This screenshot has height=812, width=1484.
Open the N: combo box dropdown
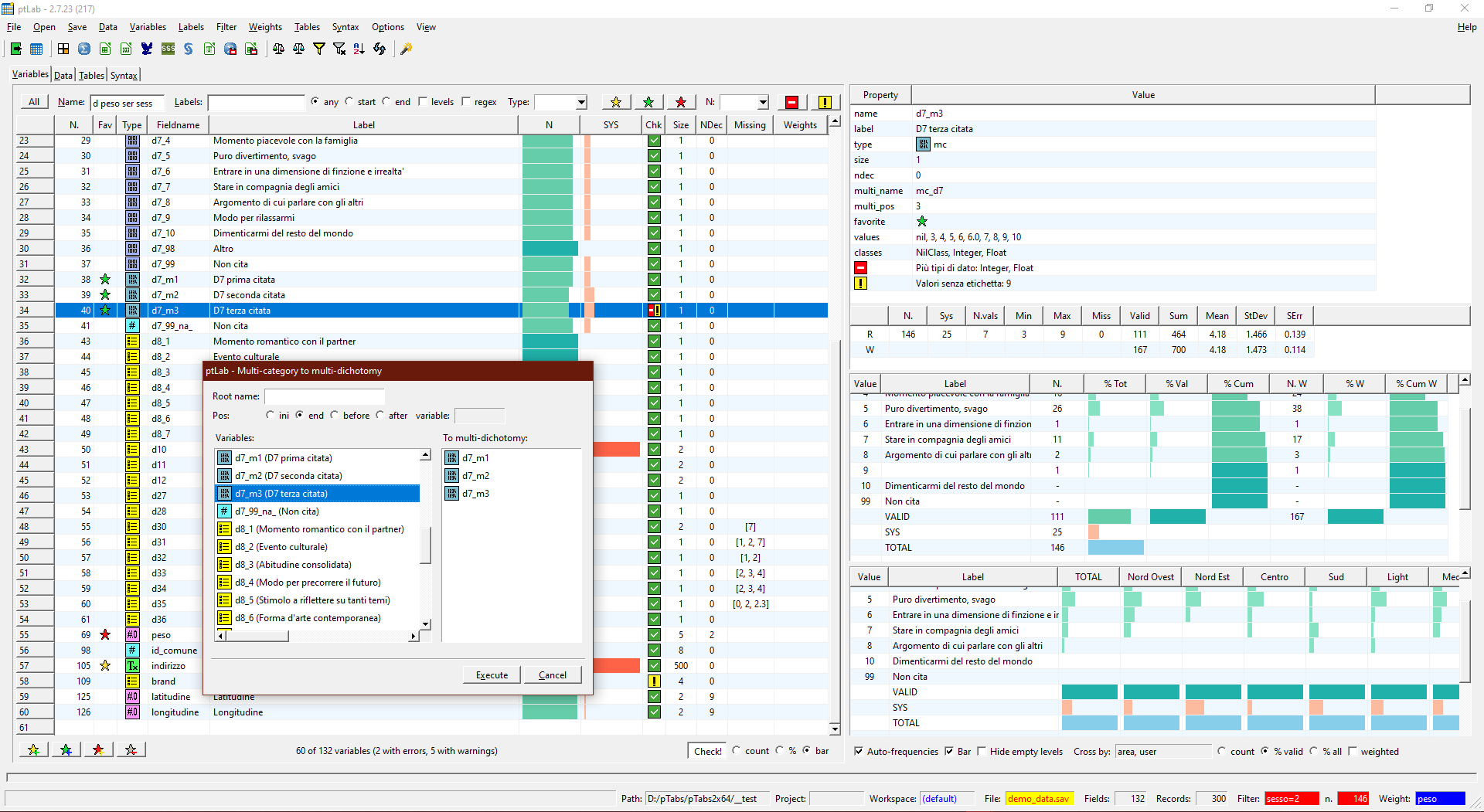[x=763, y=102]
